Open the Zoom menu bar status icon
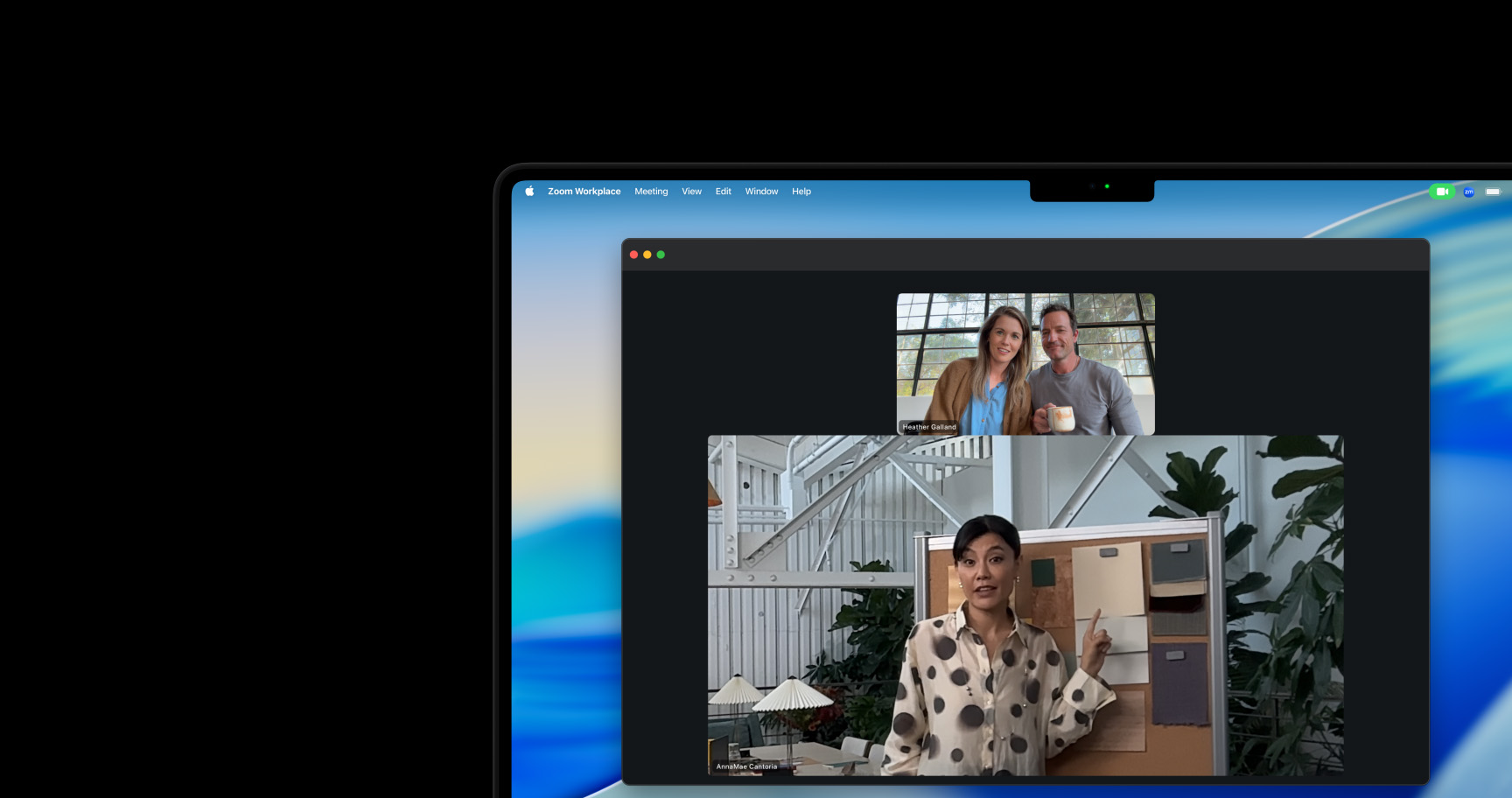The height and width of the screenshot is (798, 1512). (1468, 192)
